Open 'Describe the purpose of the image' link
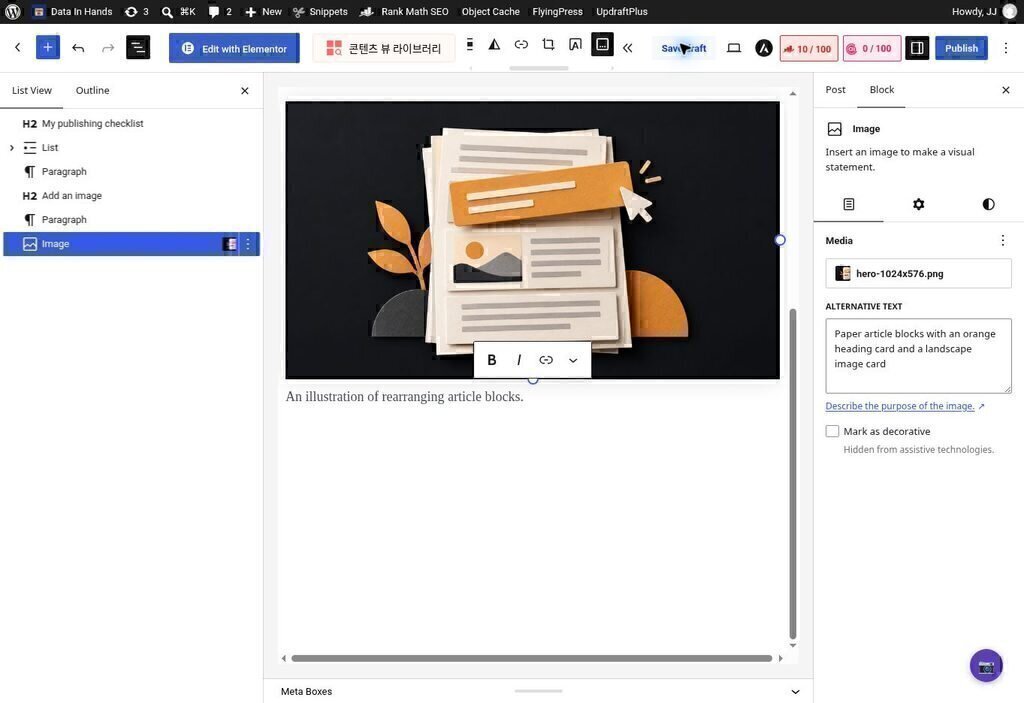The image size is (1024, 703). tap(900, 406)
